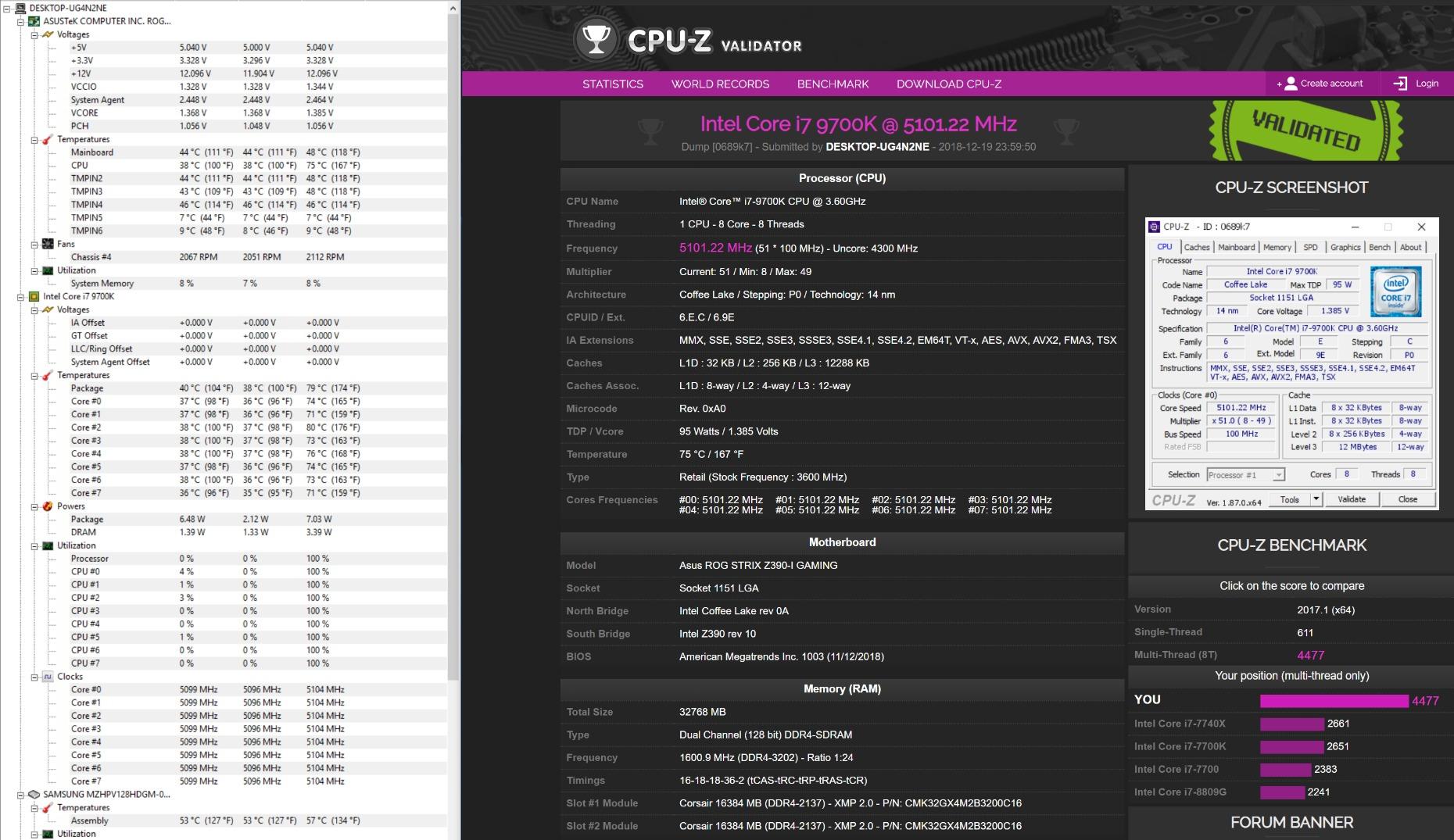Image resolution: width=1454 pixels, height=840 pixels.
Task: Open the Graphics tab in CPU-Z
Action: (1345, 247)
